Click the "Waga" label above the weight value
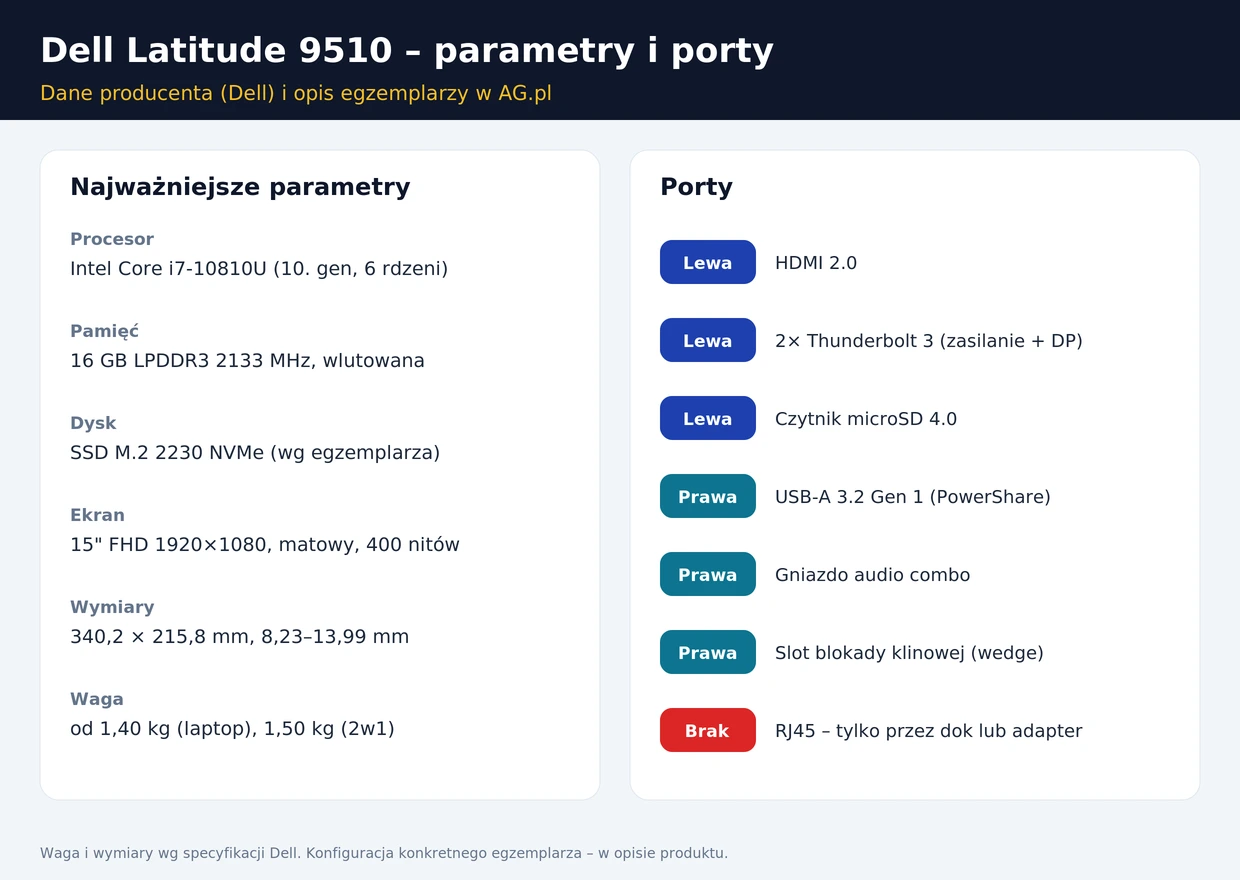 pyautogui.click(x=97, y=699)
